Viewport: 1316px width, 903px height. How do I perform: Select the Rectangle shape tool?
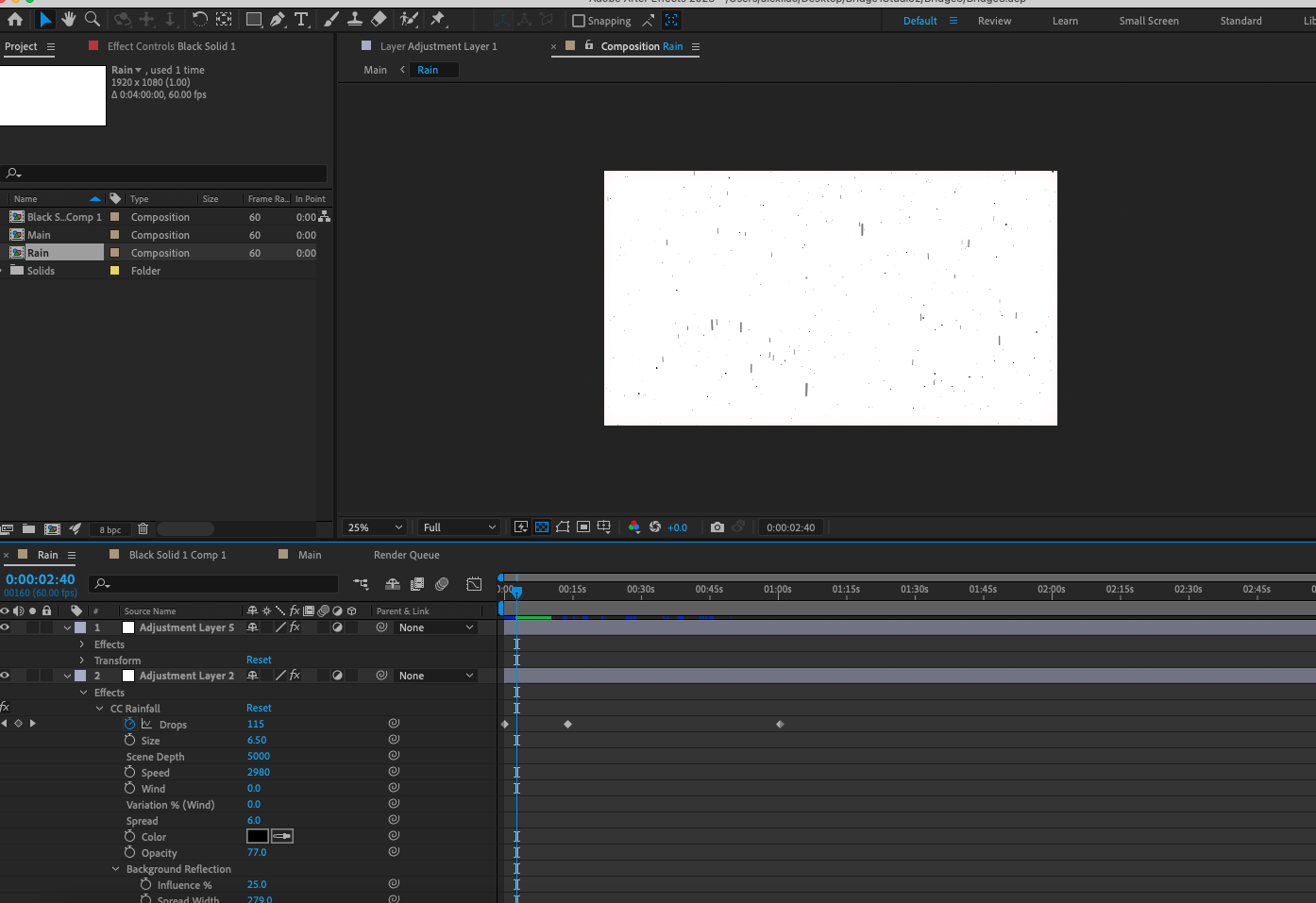point(254,19)
